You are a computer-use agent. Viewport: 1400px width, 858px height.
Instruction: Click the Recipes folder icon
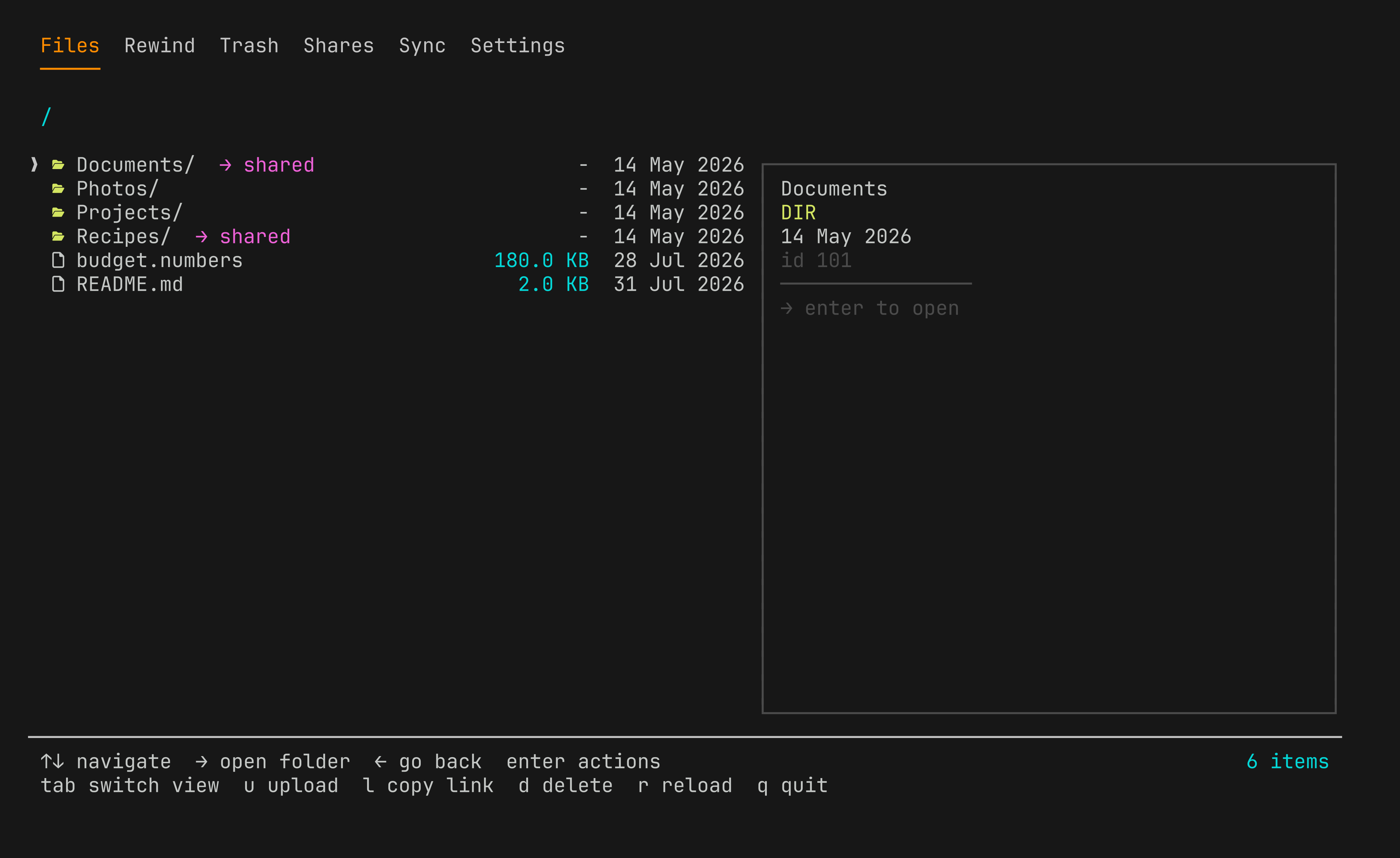(x=58, y=236)
